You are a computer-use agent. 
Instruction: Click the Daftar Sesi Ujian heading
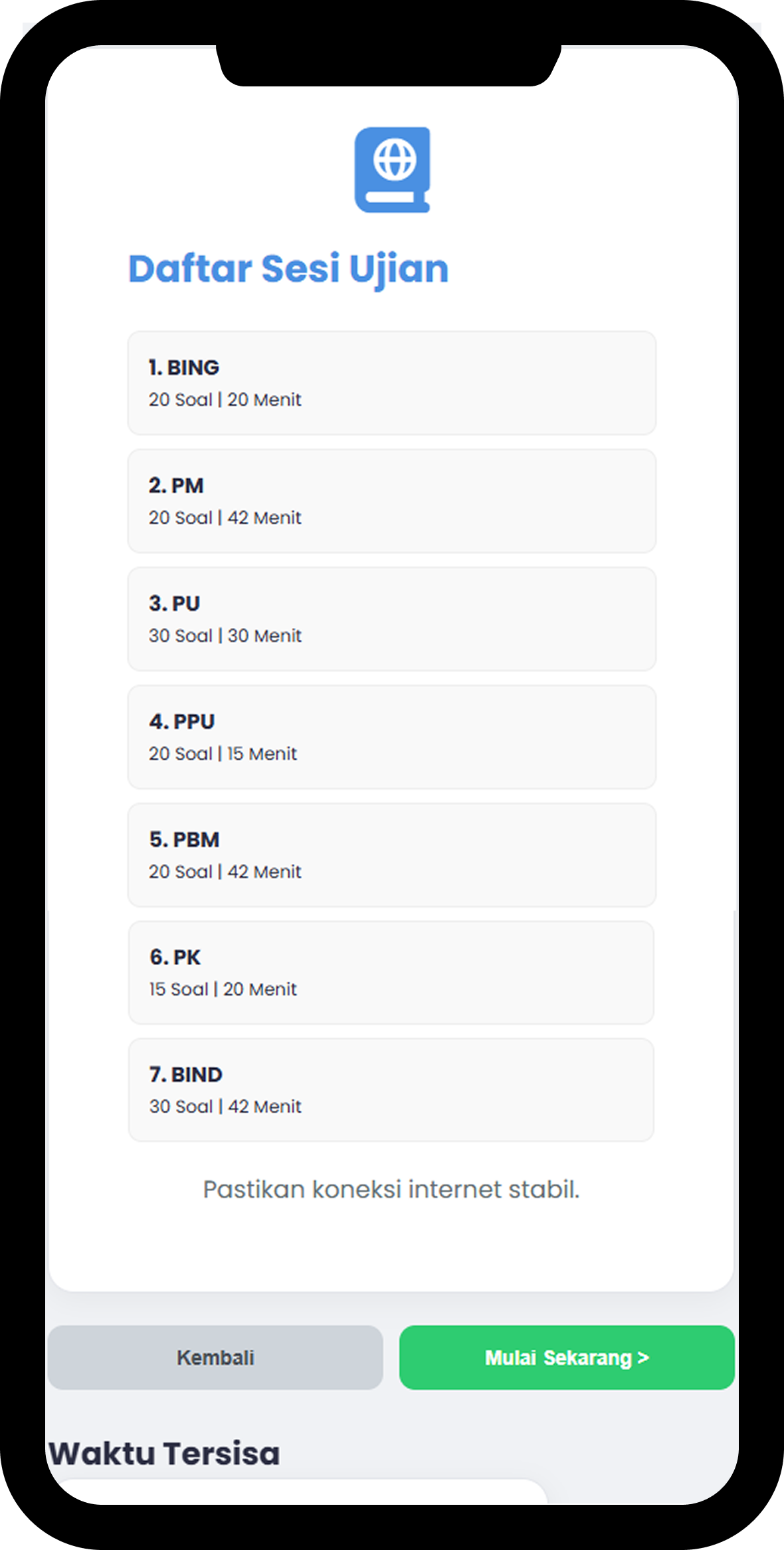[288, 269]
